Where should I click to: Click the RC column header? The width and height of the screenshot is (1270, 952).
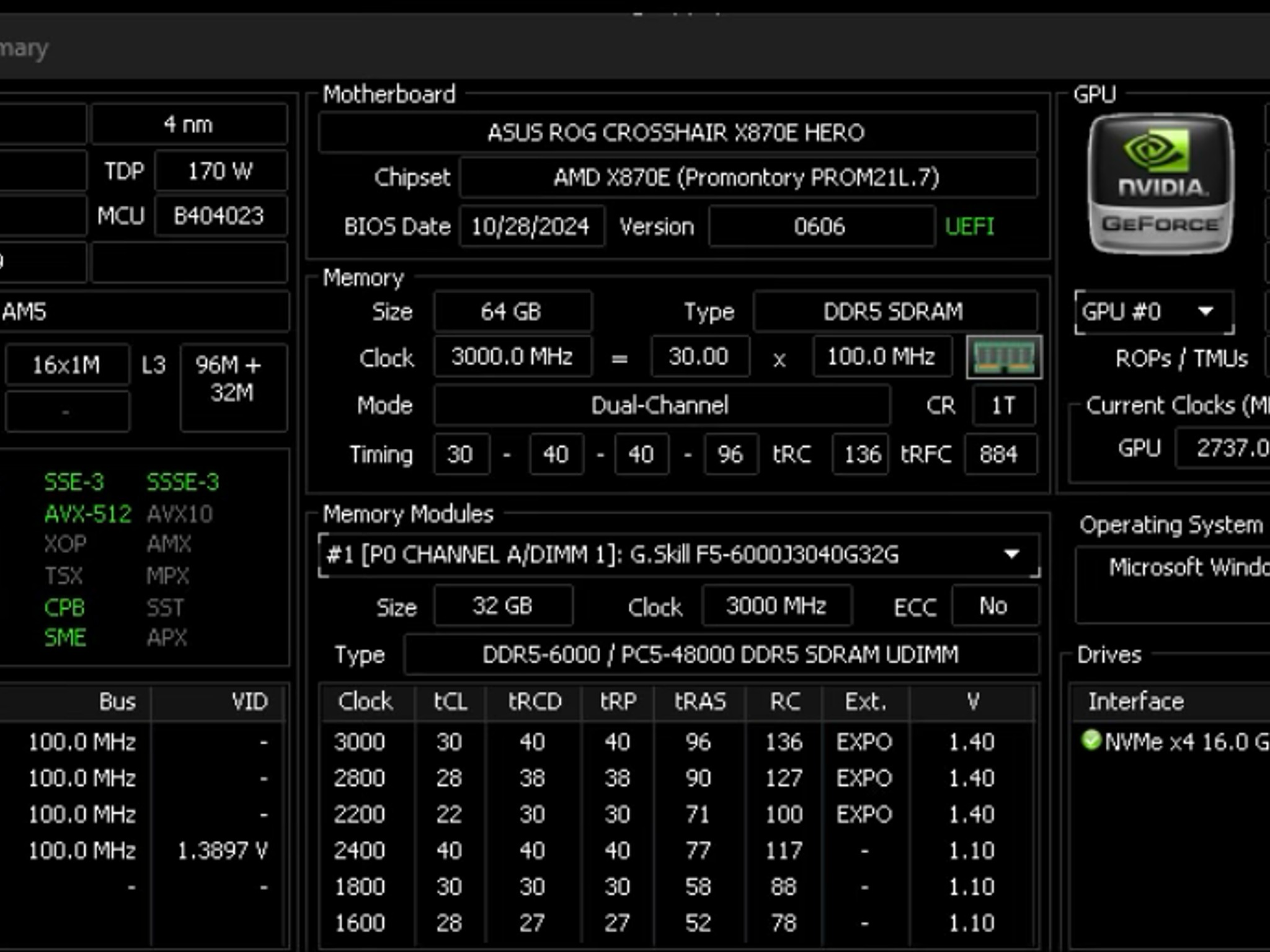784,702
